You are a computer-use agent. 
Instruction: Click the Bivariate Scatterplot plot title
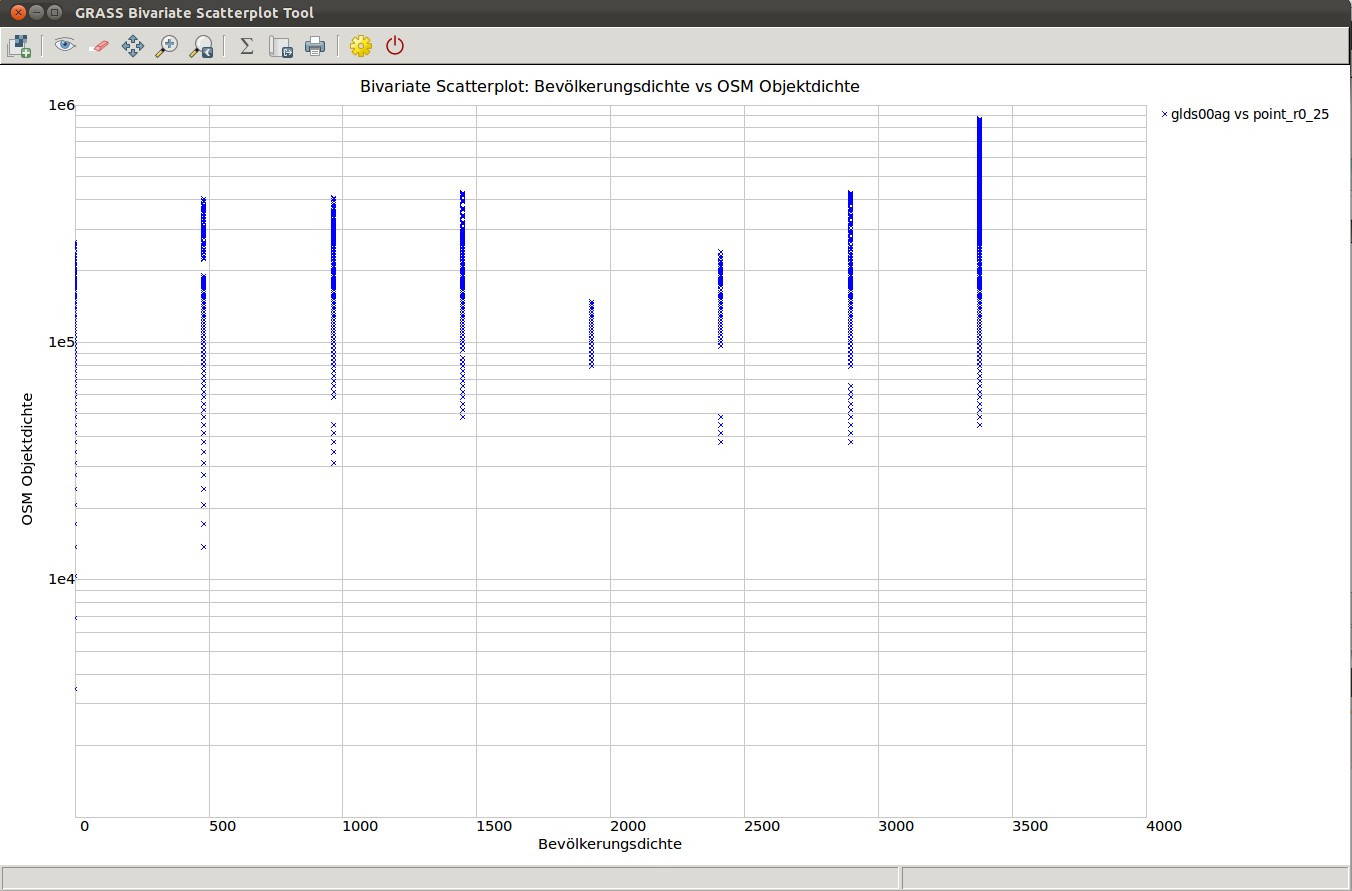coord(609,87)
